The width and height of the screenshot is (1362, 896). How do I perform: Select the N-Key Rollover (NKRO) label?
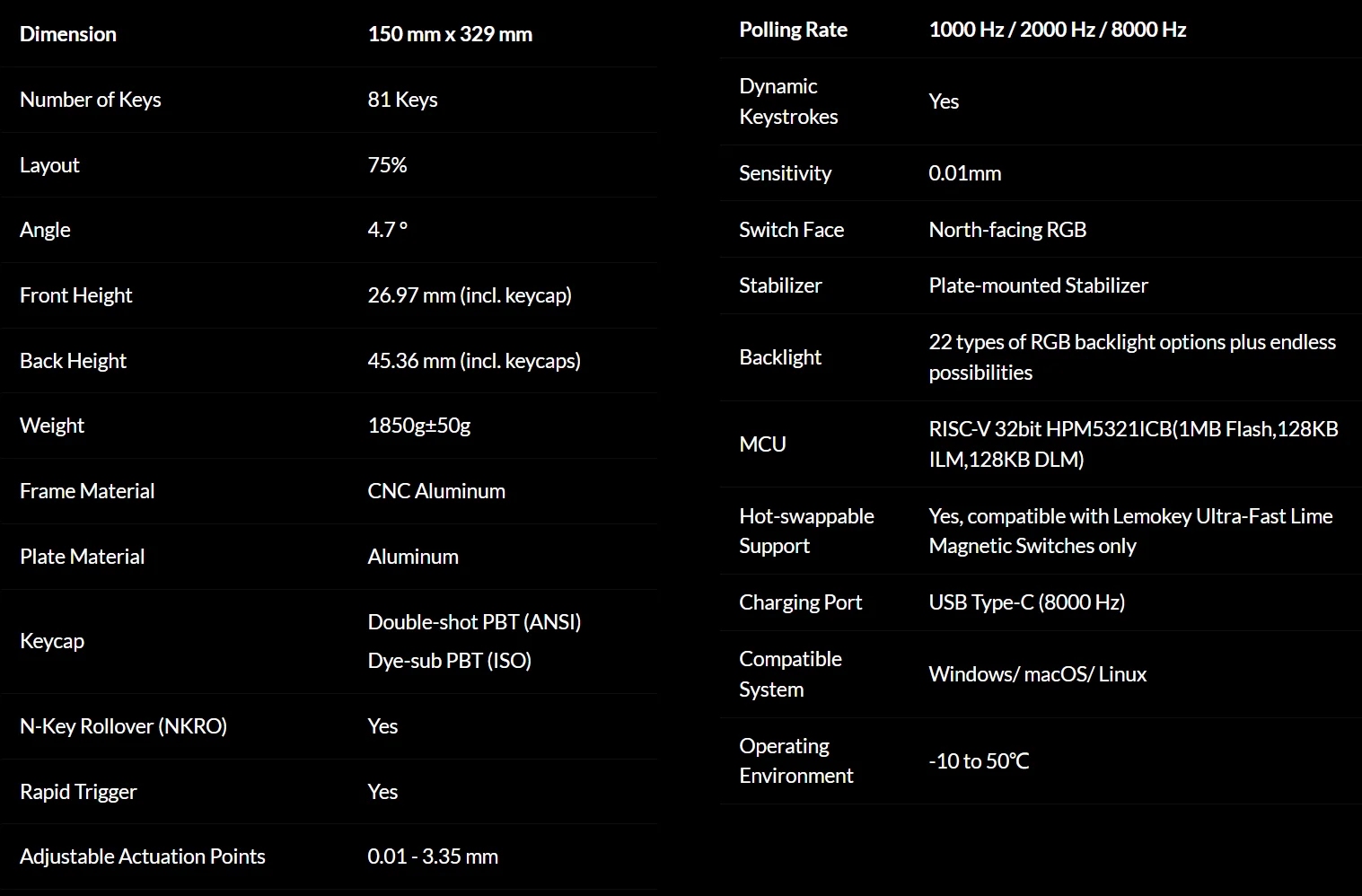coord(123,726)
